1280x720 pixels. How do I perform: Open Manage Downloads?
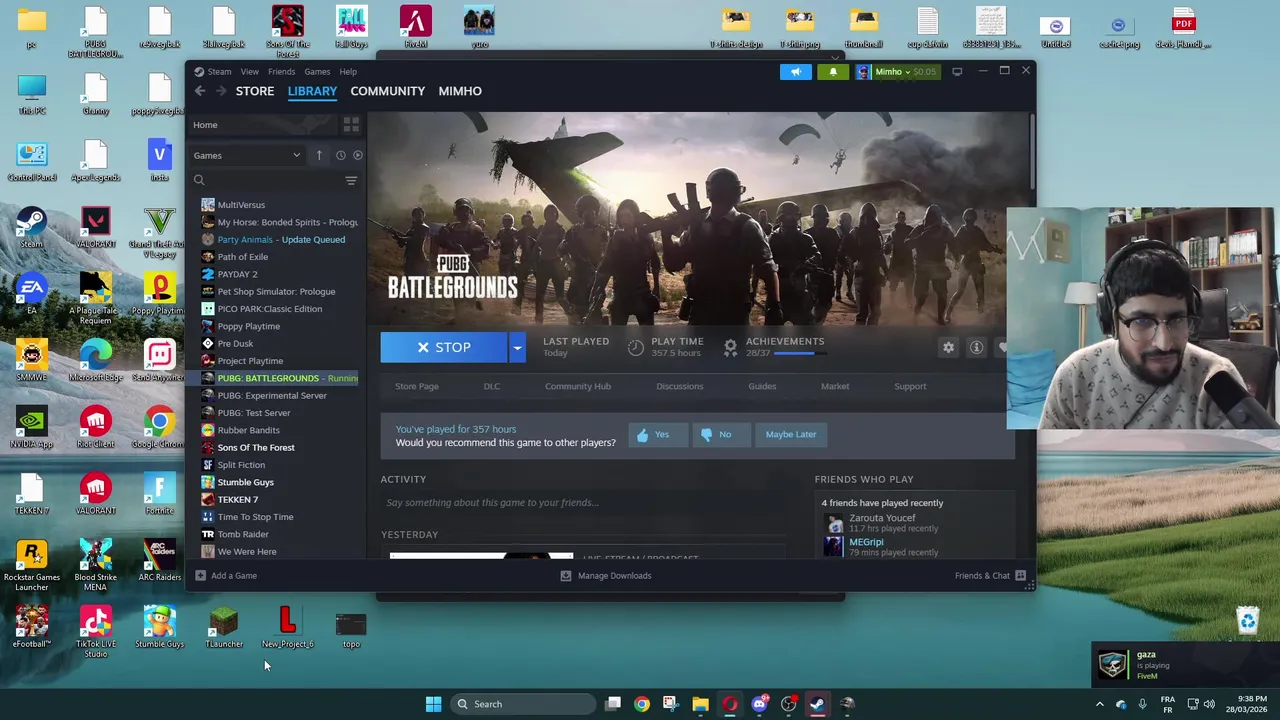coord(606,576)
